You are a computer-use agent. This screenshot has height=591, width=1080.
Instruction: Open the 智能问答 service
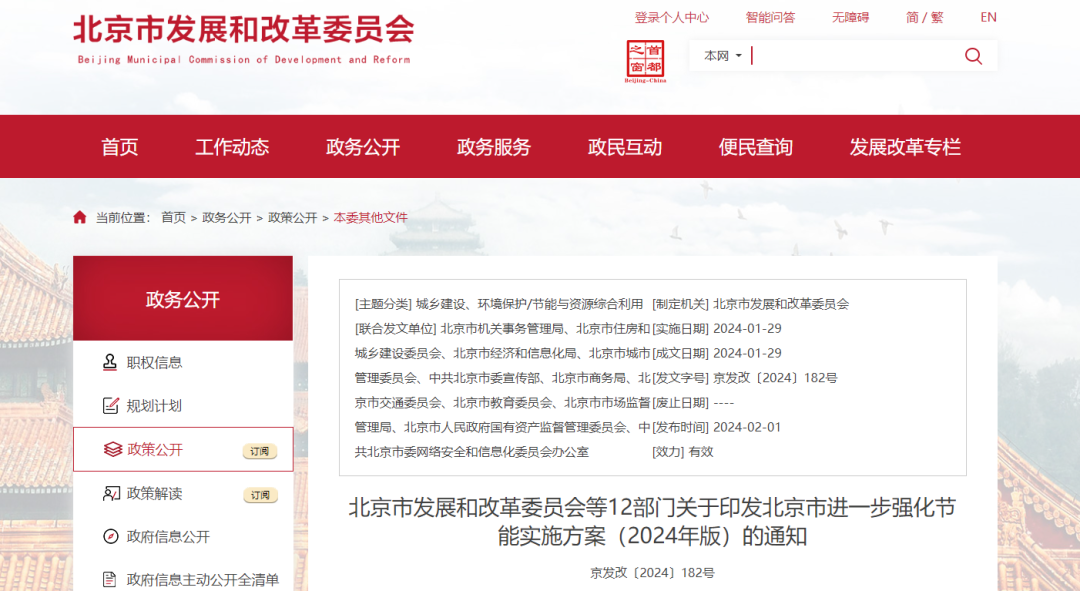click(x=770, y=17)
